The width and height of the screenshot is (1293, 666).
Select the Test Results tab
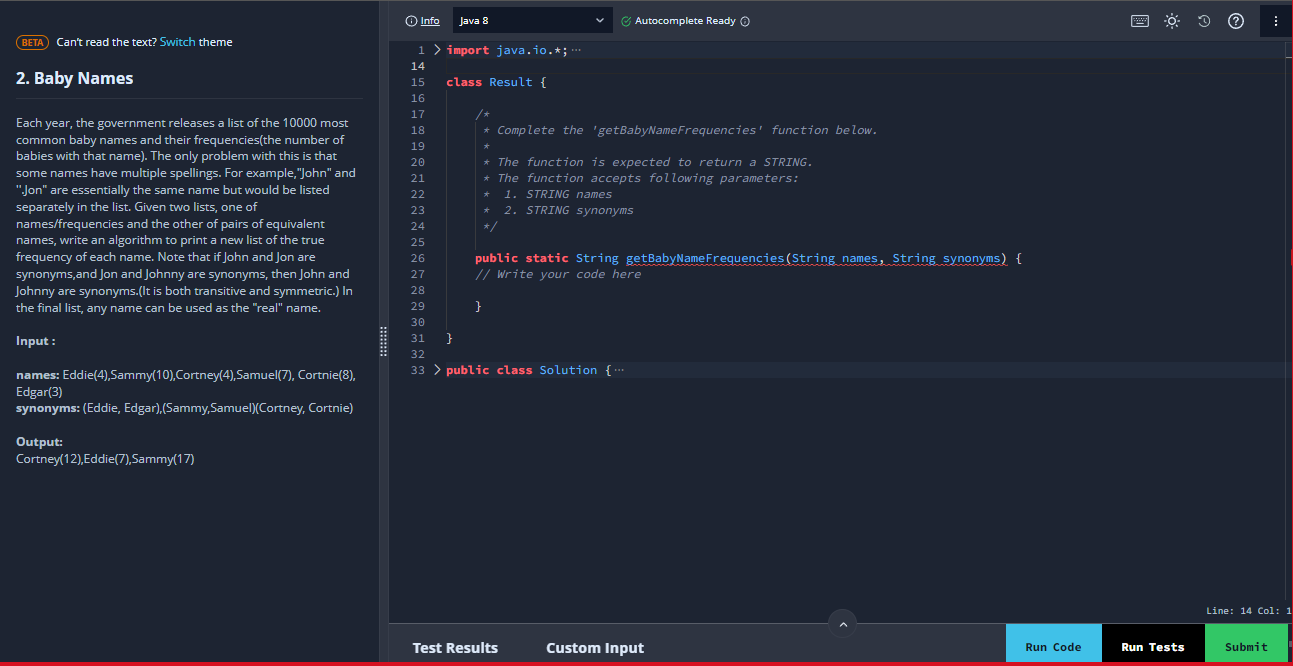tap(455, 647)
